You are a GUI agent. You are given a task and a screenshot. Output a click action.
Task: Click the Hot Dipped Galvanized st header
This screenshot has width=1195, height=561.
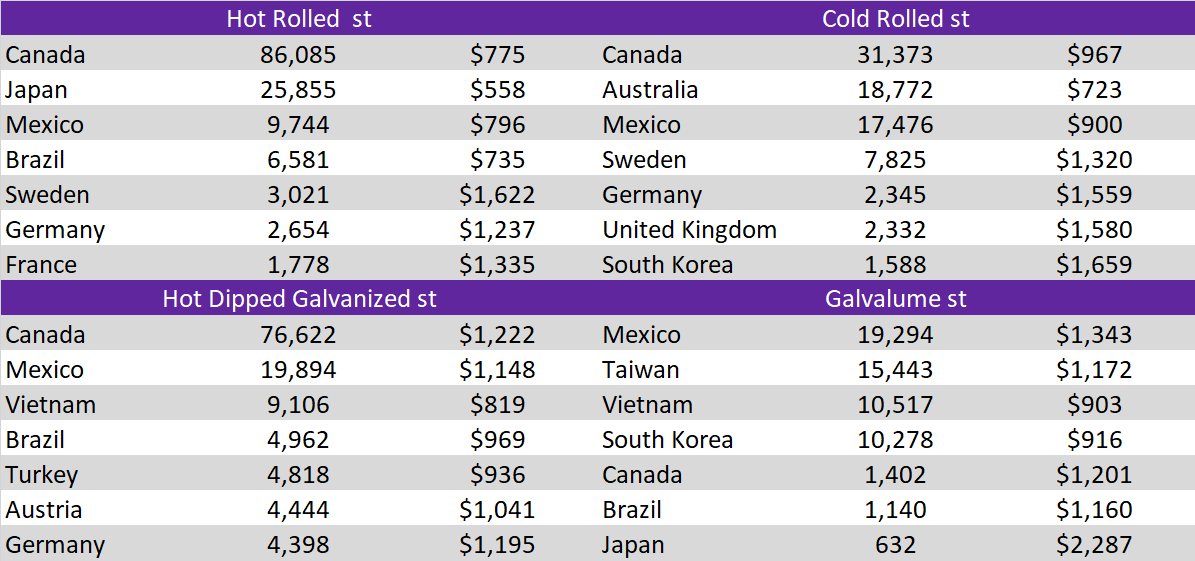299,298
